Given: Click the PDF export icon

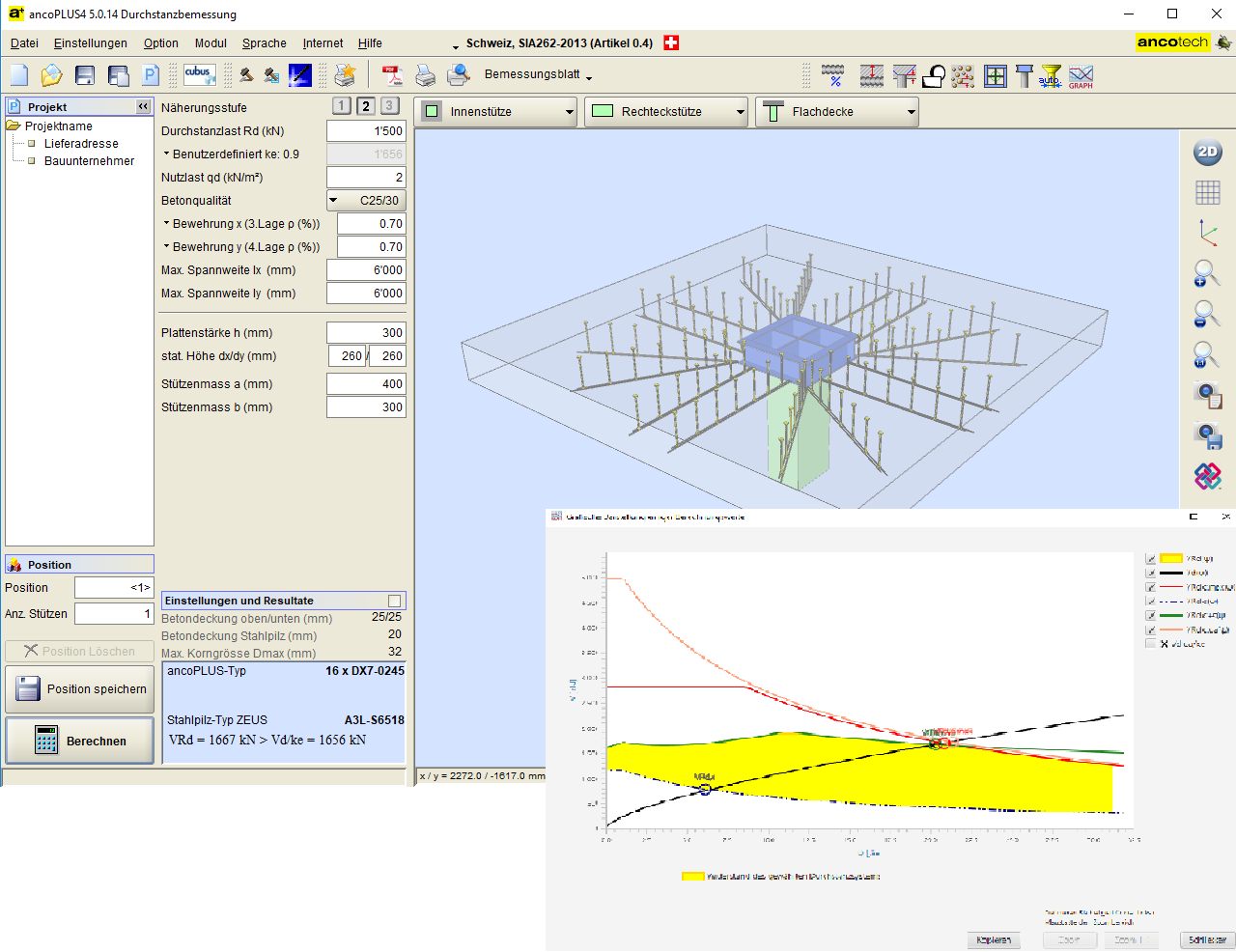Looking at the screenshot, I should [392, 75].
